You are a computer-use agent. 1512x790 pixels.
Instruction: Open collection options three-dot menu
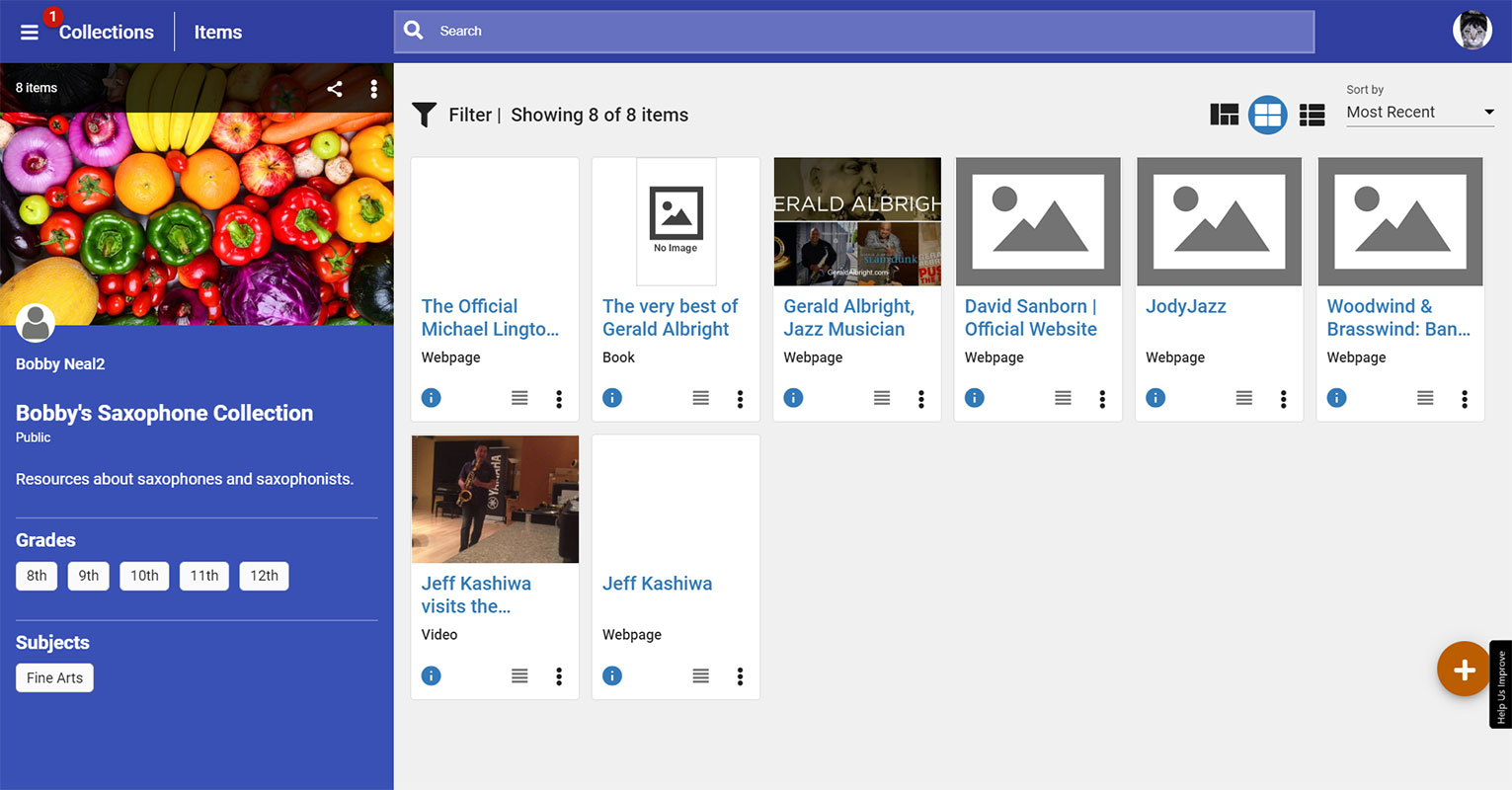tap(373, 89)
